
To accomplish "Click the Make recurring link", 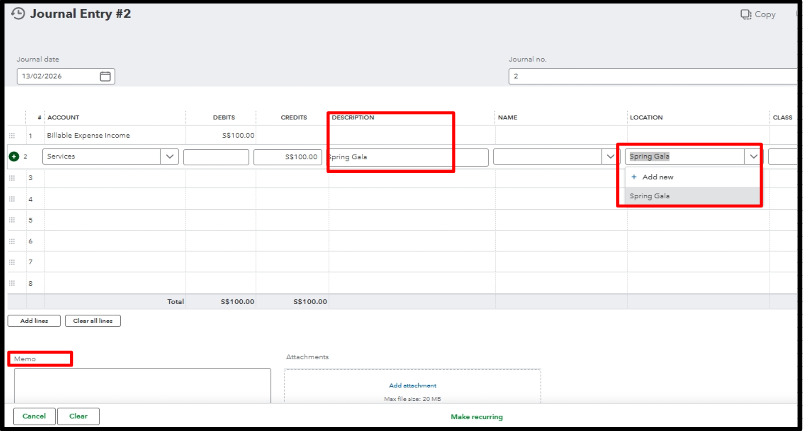I will (x=476, y=416).
